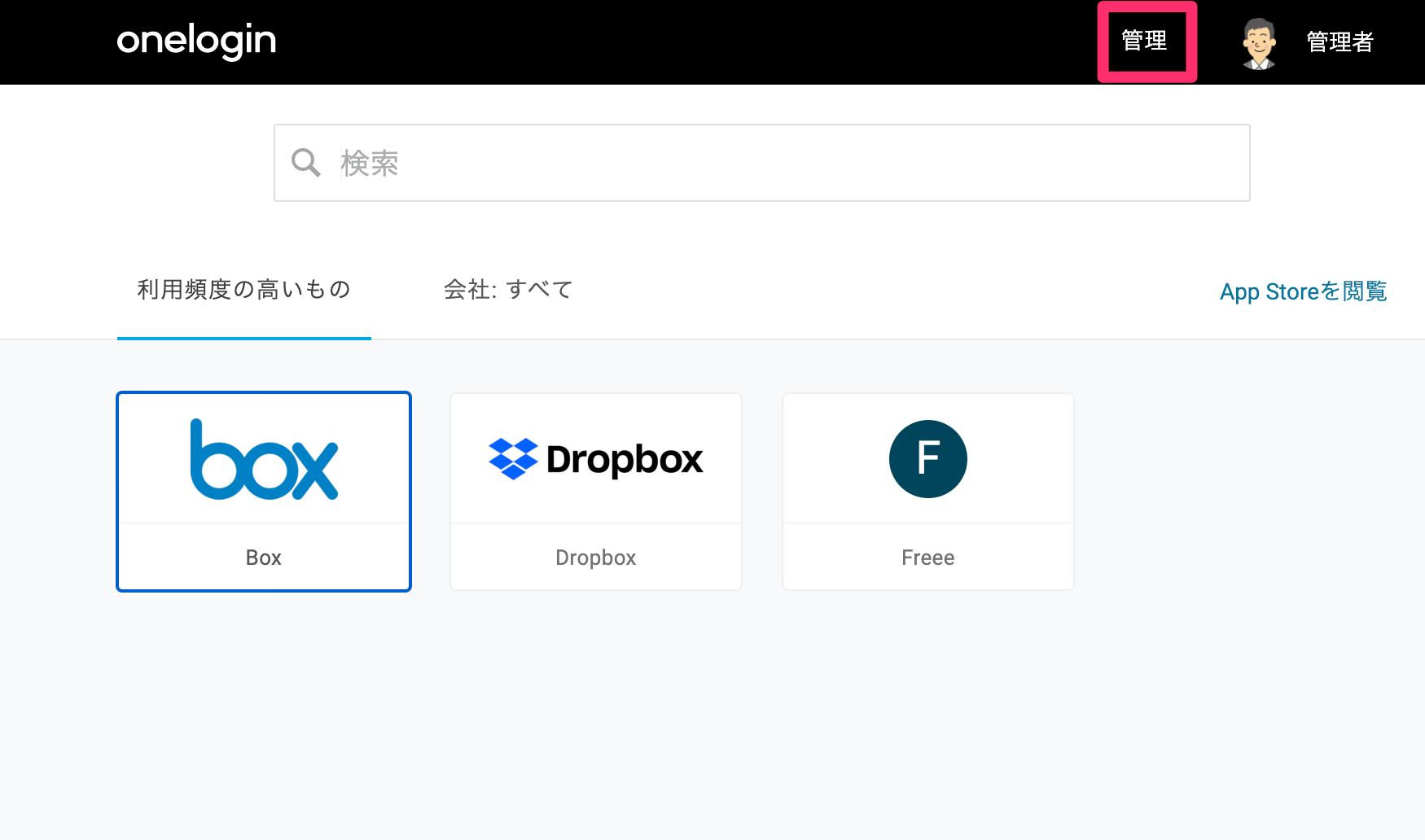Open the App Storeを閲覧 link

(x=1303, y=291)
